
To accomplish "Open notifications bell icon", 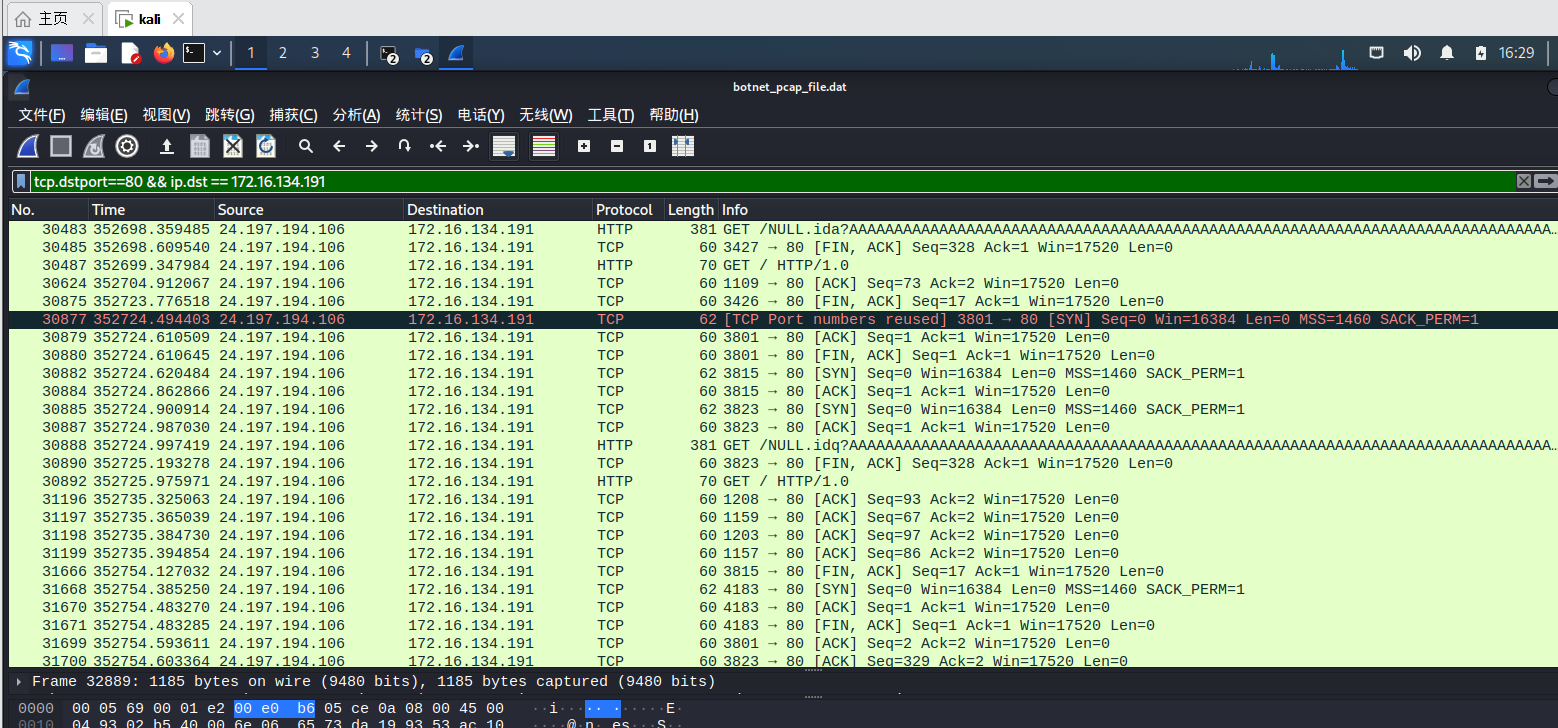I will [x=1447, y=53].
